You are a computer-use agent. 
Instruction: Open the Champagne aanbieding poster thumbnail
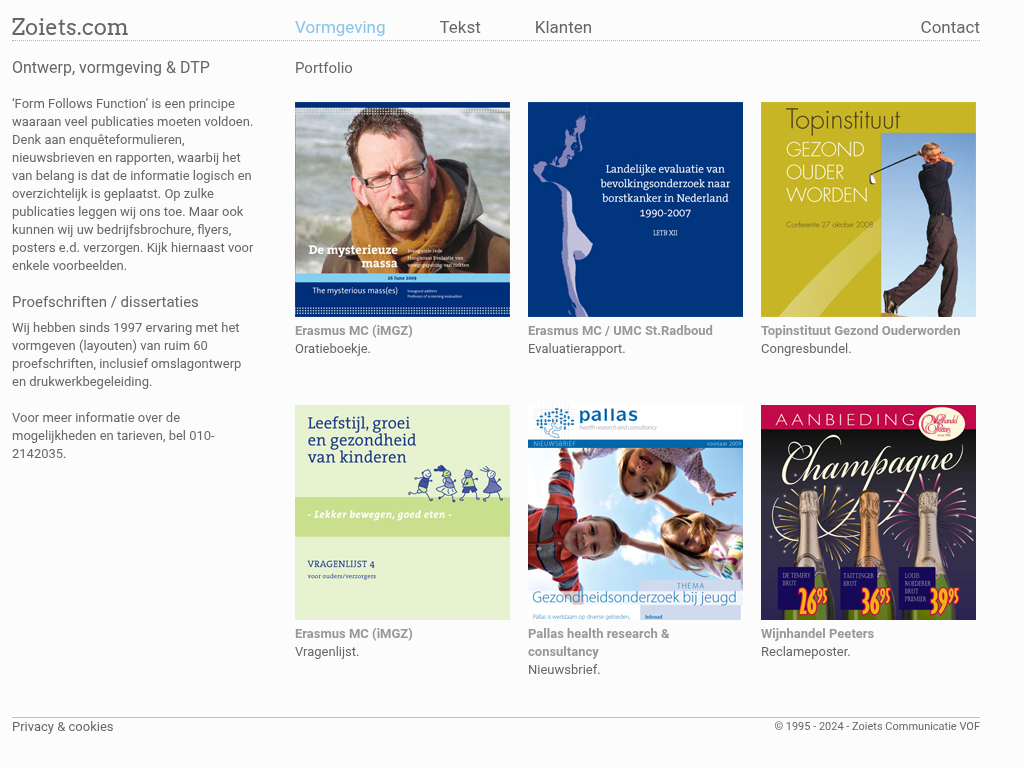pyautogui.click(x=868, y=512)
